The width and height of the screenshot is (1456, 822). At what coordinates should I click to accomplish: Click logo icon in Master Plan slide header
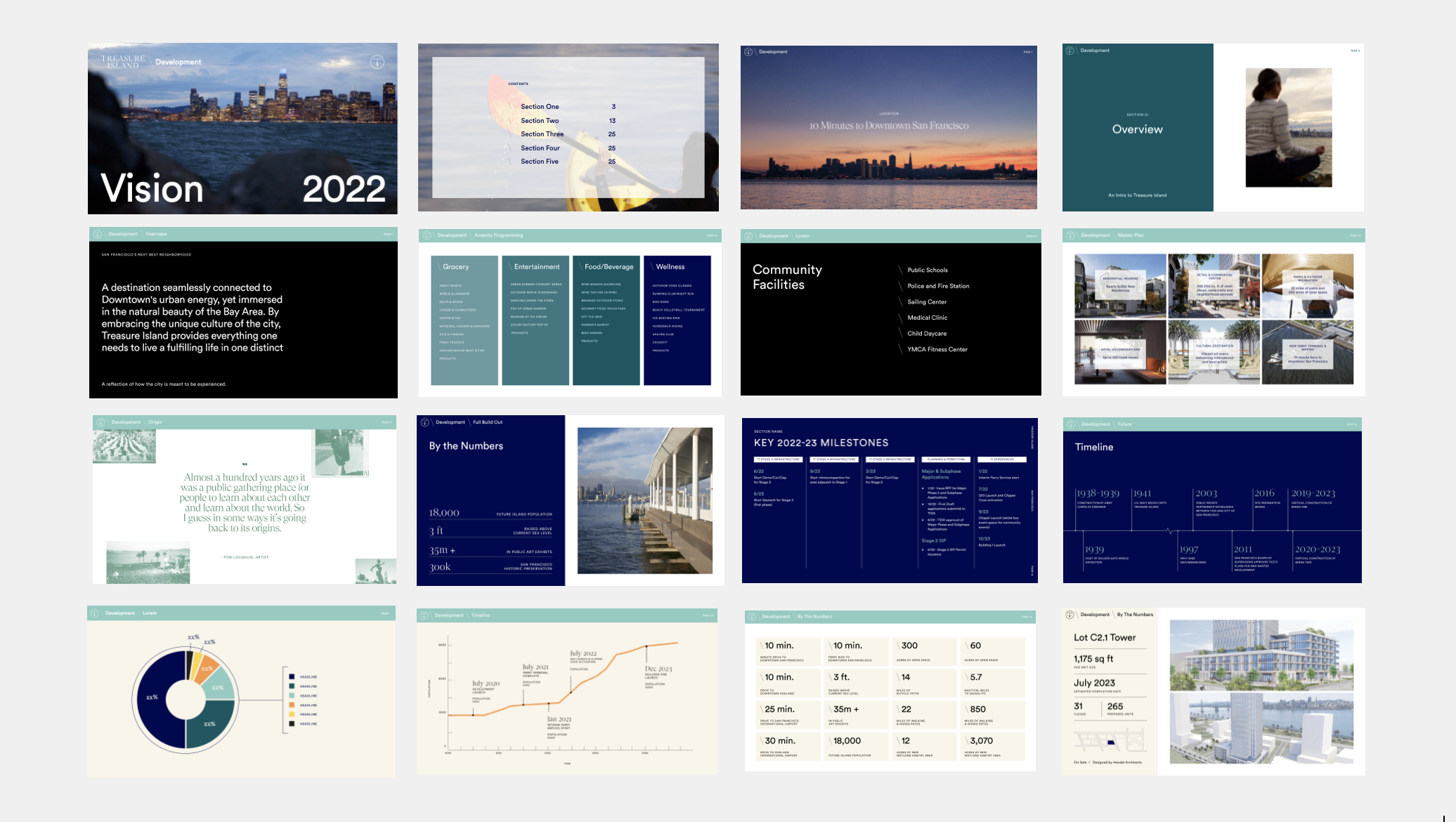coord(1070,235)
